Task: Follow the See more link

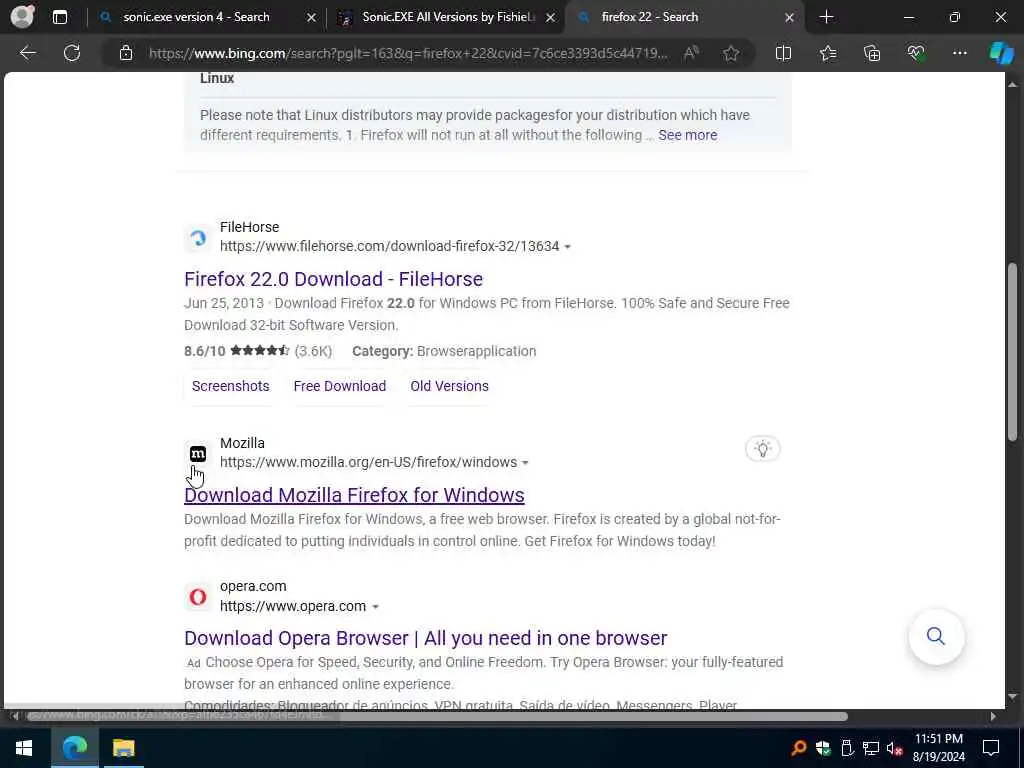Action: (x=687, y=135)
